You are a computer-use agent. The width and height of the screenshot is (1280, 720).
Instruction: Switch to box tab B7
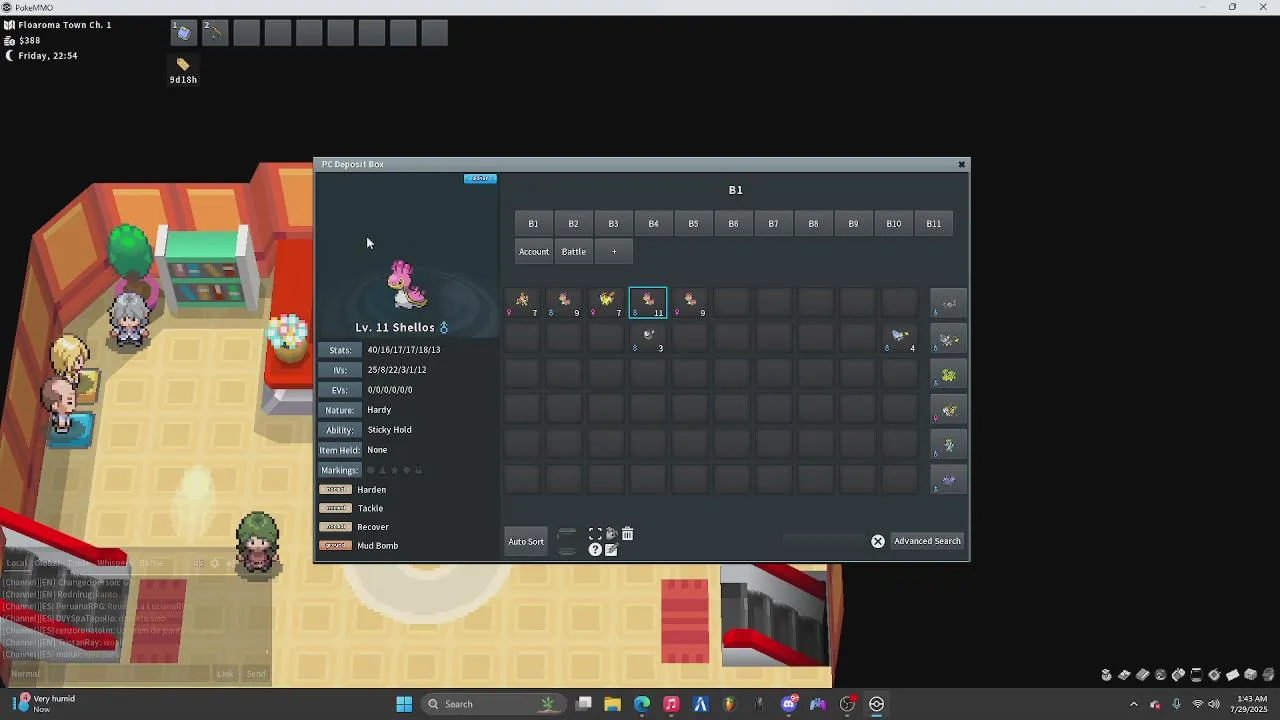pyautogui.click(x=773, y=224)
